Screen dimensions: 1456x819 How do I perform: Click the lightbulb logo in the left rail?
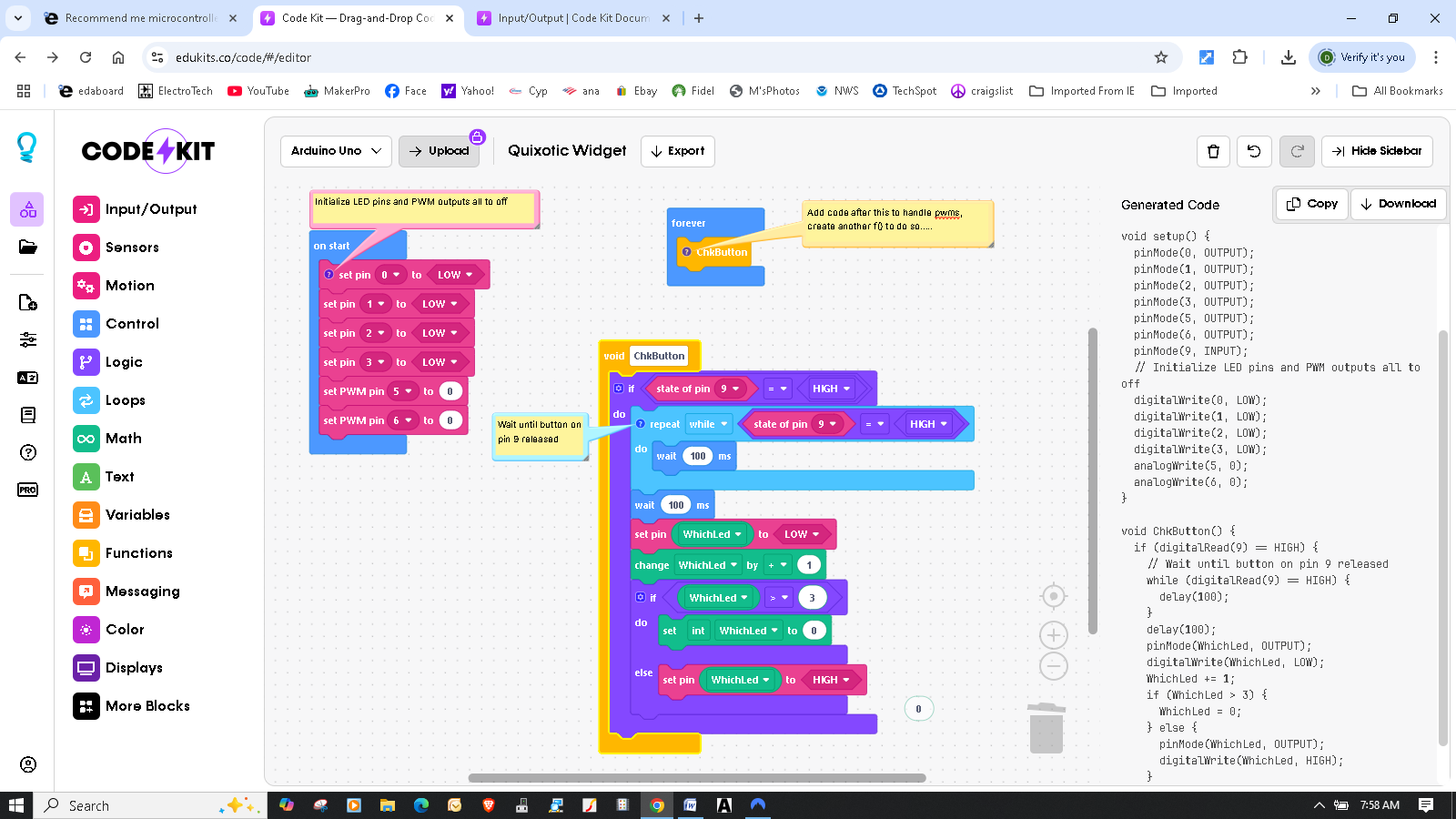pyautogui.click(x=27, y=147)
